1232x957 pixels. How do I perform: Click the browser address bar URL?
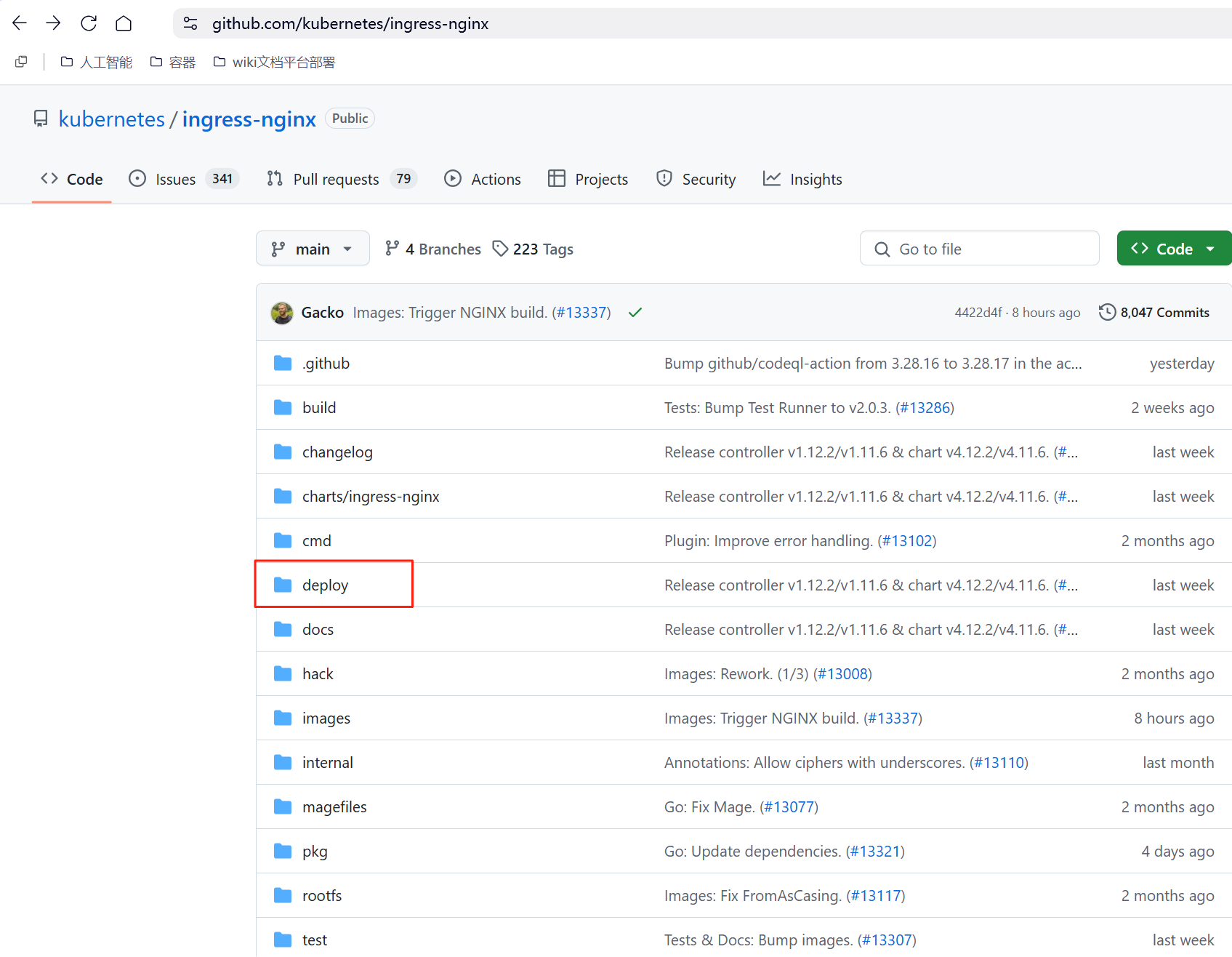tap(350, 23)
